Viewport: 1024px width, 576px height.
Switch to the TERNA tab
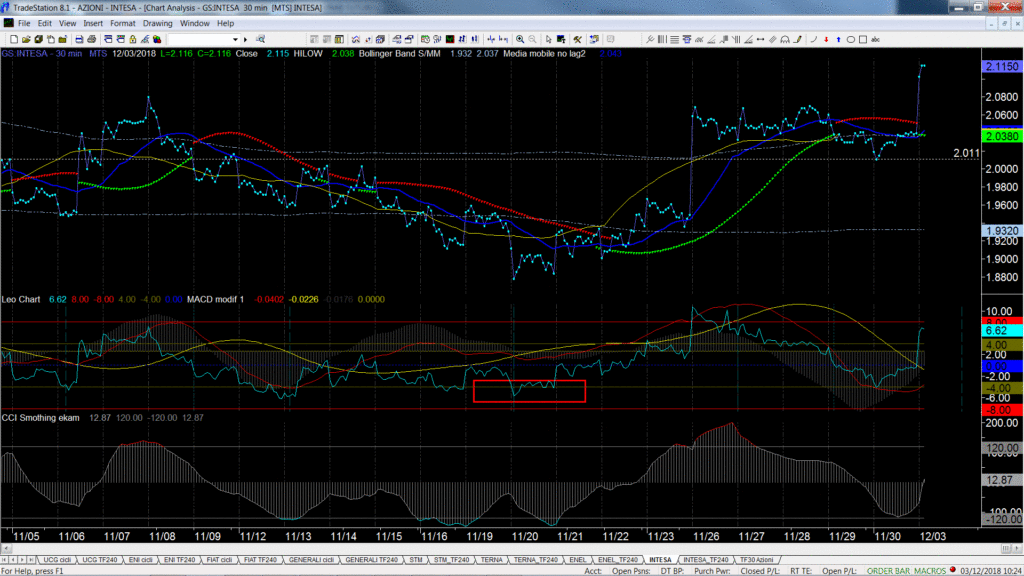pyautogui.click(x=491, y=560)
